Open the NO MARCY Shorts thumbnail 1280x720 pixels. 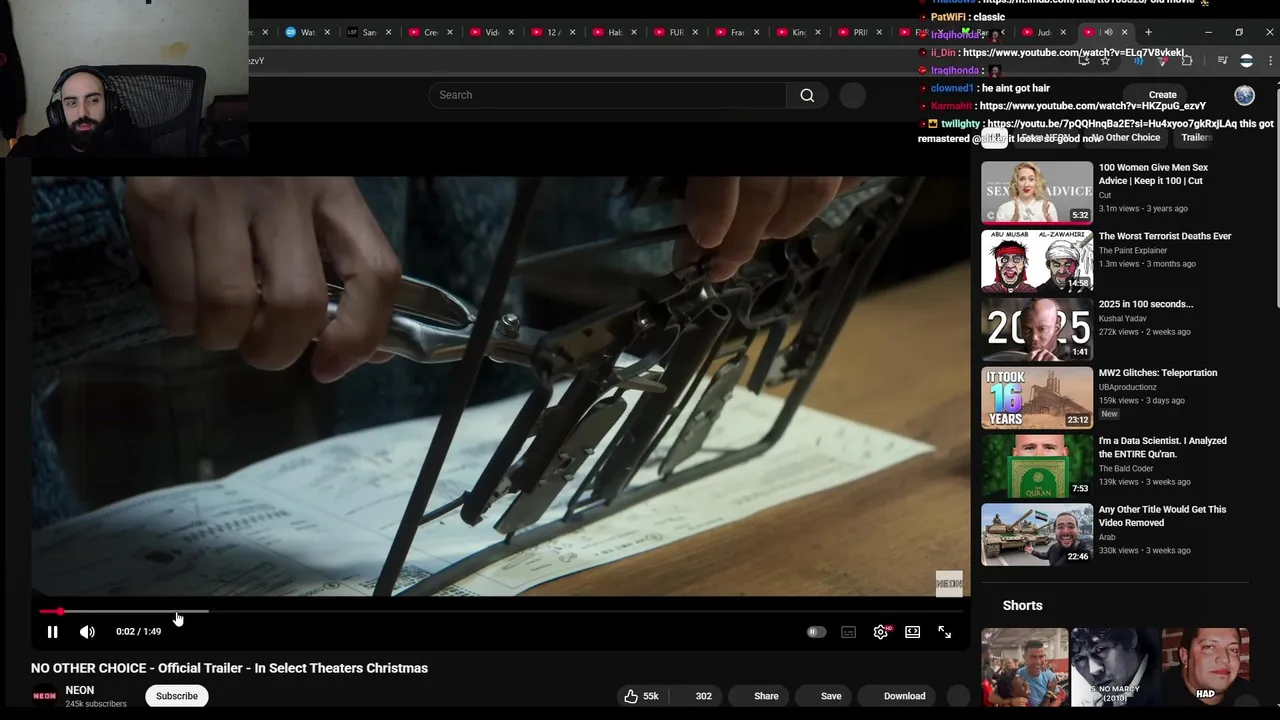(1115, 667)
